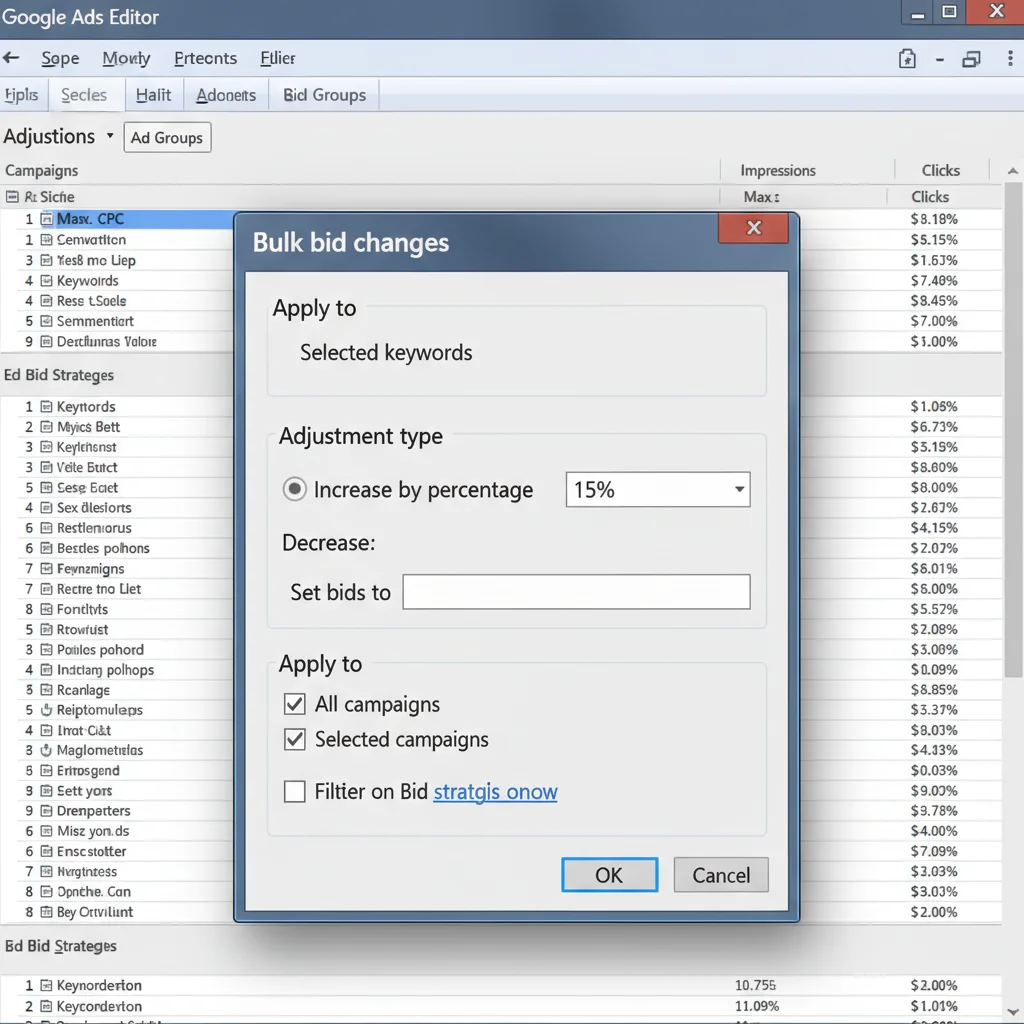Click the Set bids to input field

[576, 592]
